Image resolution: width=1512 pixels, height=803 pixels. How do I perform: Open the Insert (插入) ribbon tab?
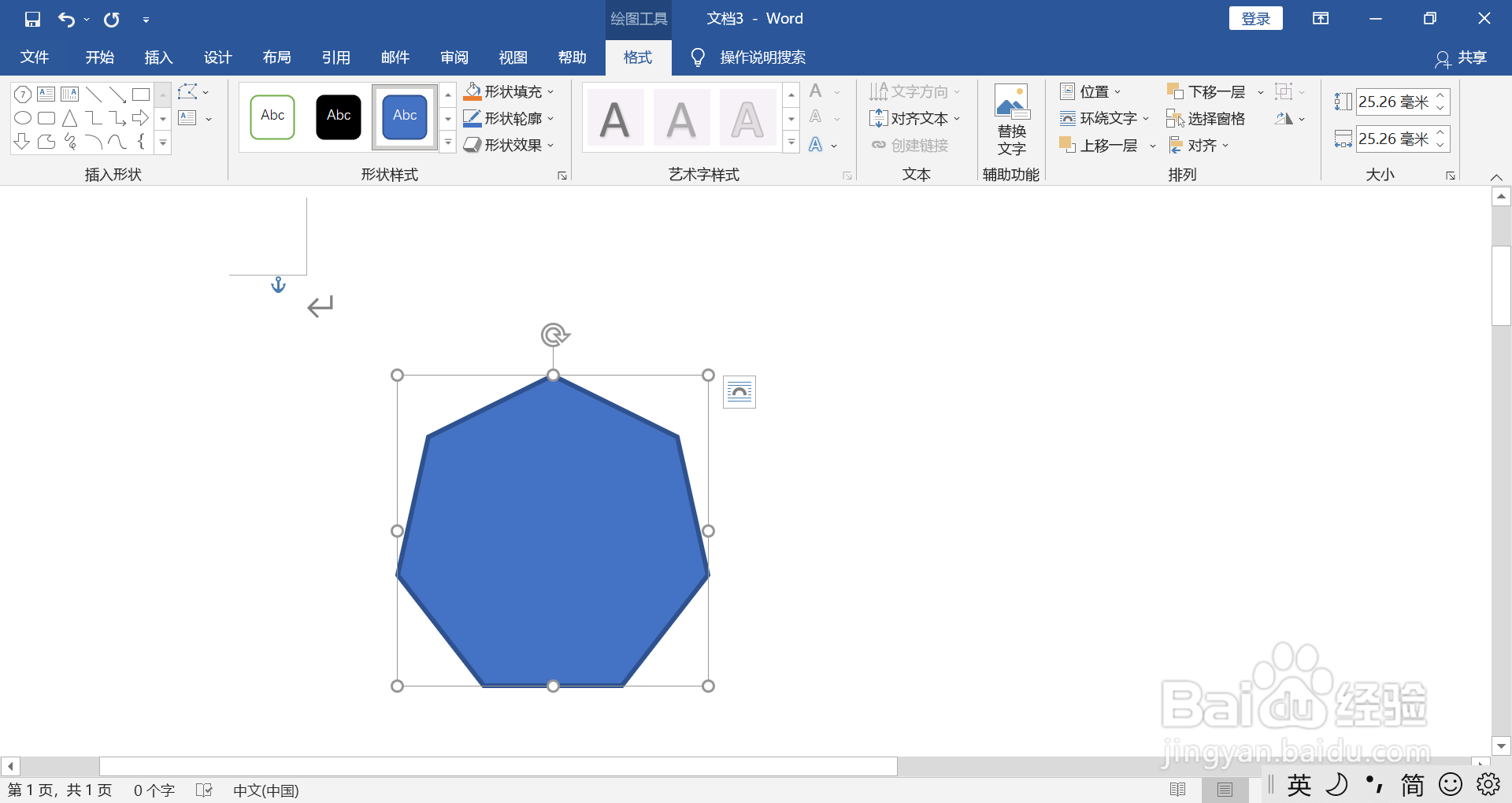158,57
